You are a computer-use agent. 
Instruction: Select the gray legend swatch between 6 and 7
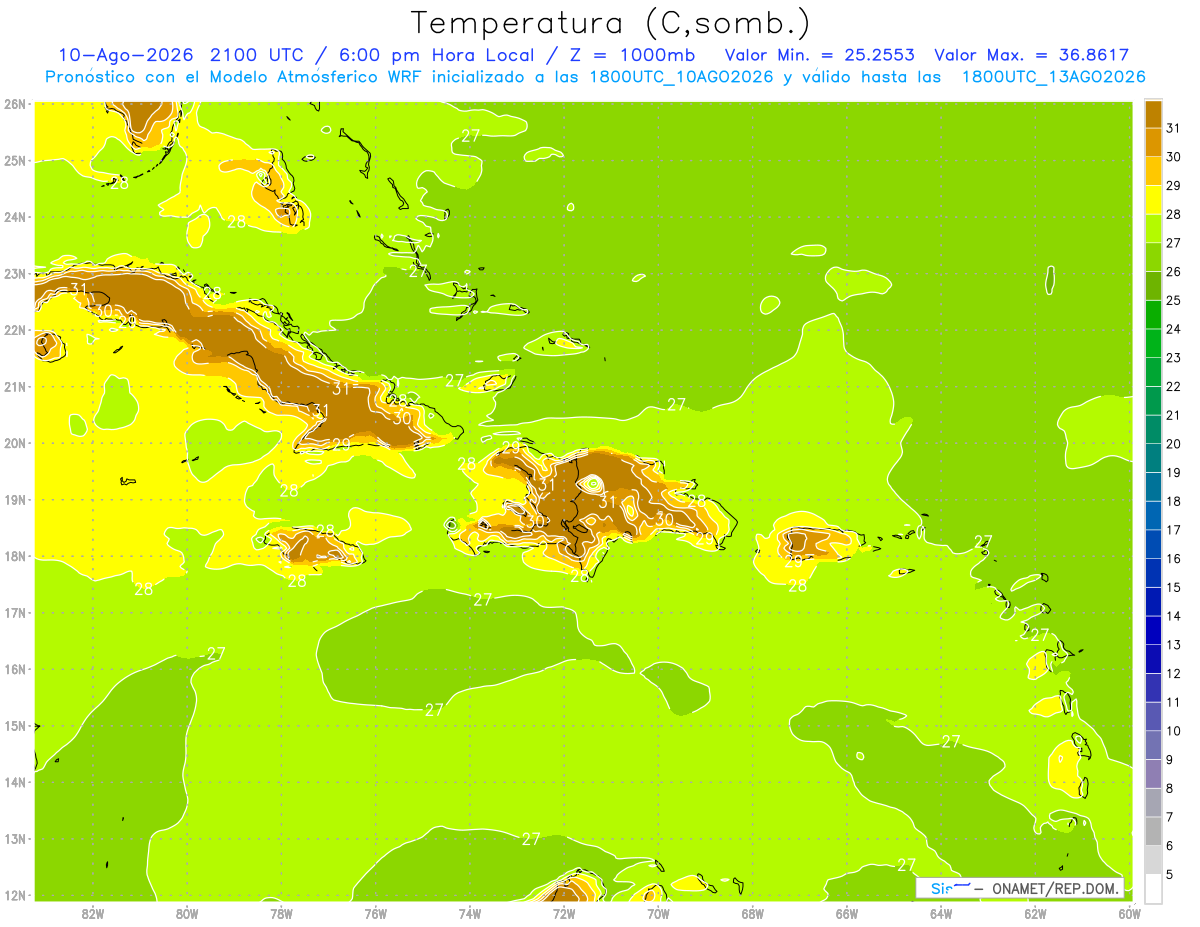pyautogui.click(x=1153, y=831)
